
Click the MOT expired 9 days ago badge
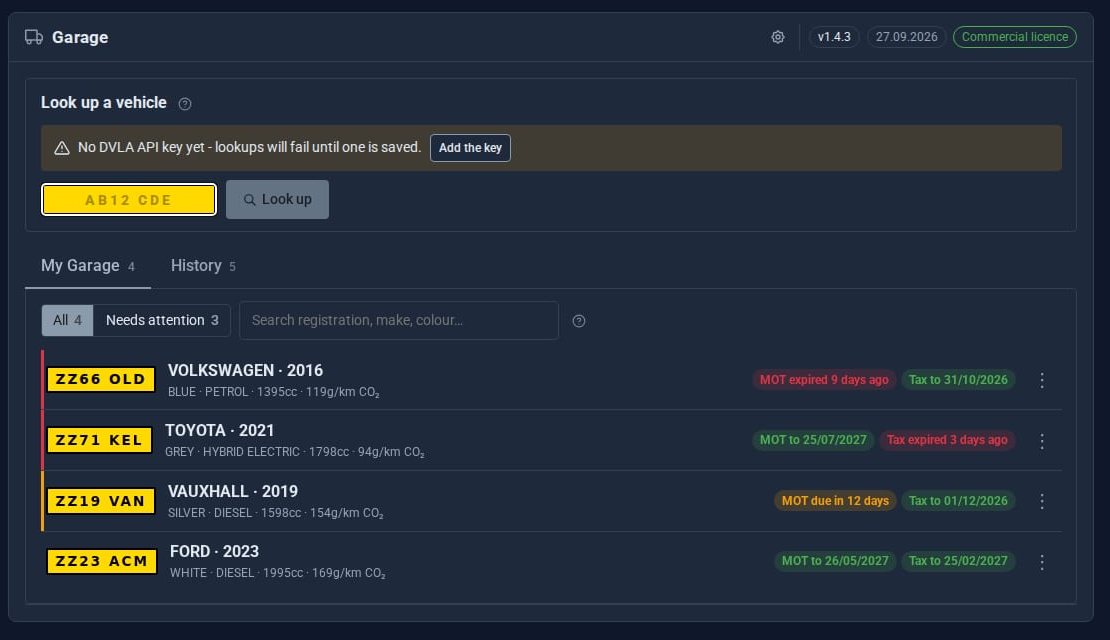(824, 380)
